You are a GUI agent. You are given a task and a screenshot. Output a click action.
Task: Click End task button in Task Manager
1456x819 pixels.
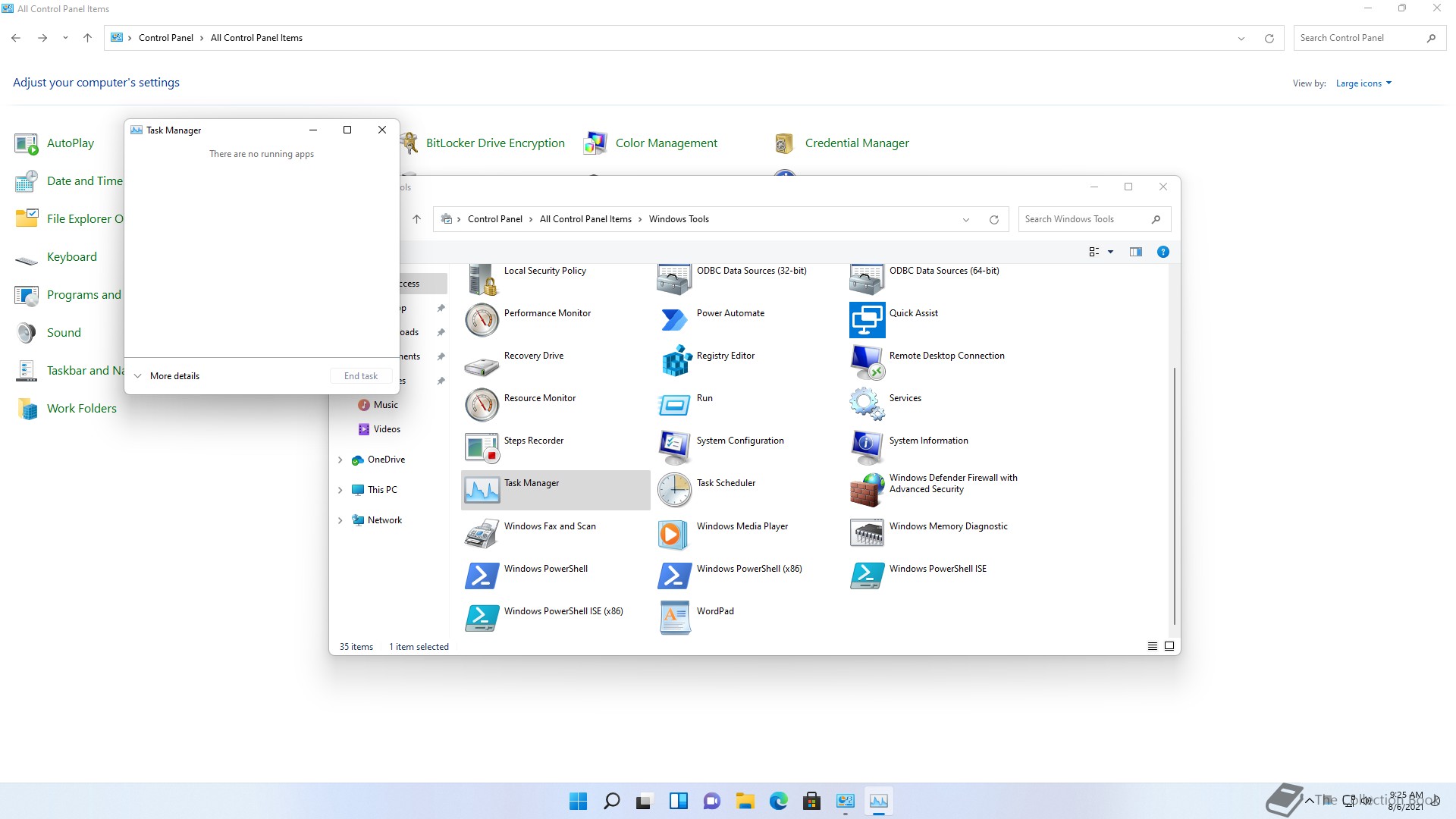361,376
